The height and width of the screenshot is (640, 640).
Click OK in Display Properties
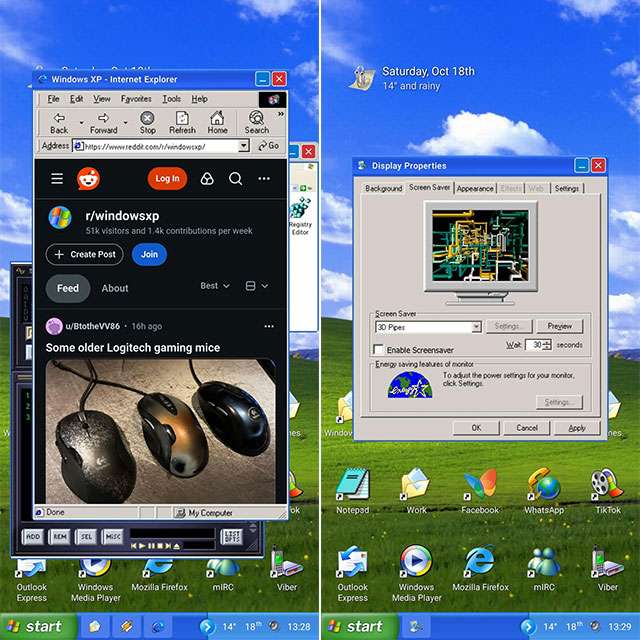point(476,428)
